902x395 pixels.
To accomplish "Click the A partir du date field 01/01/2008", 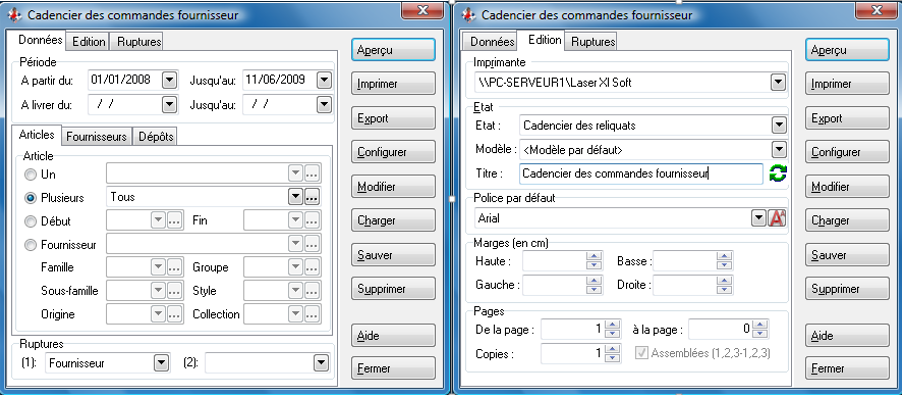I will (125, 80).
